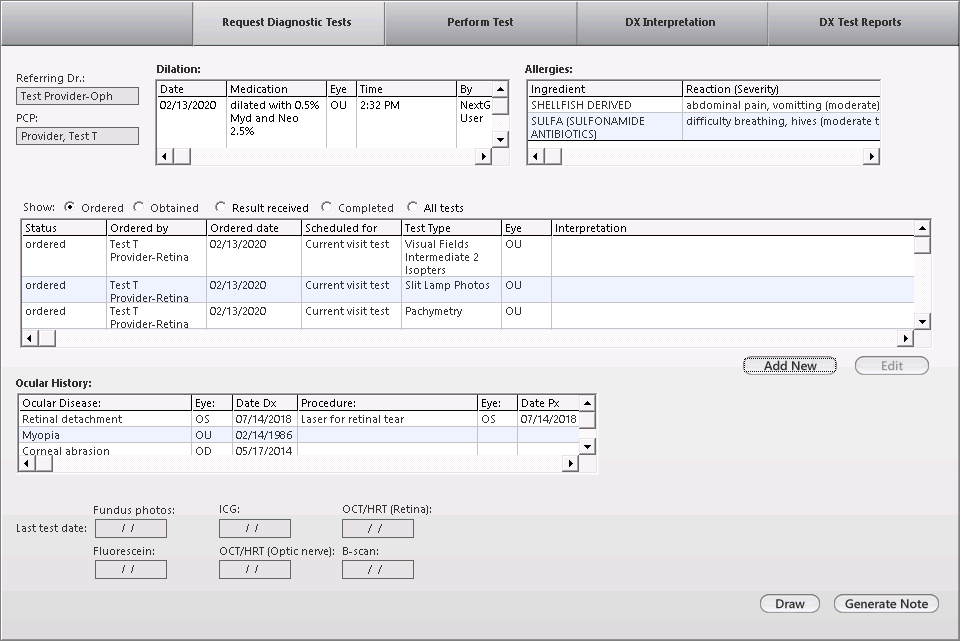Click Ocular History scroll right arrow
The height and width of the screenshot is (641, 960).
click(571, 463)
